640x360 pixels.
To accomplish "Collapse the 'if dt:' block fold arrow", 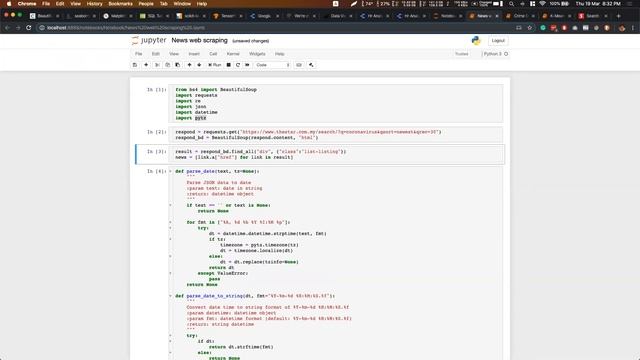I will tap(171, 341).
